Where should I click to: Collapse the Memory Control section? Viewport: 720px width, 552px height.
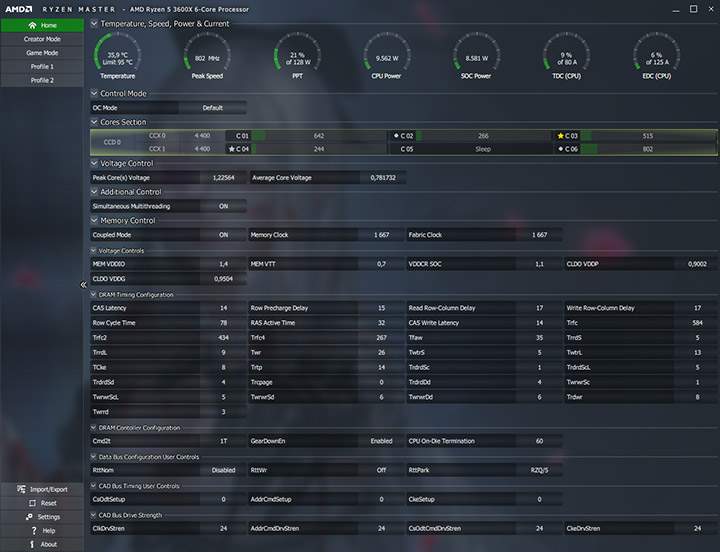coord(94,220)
